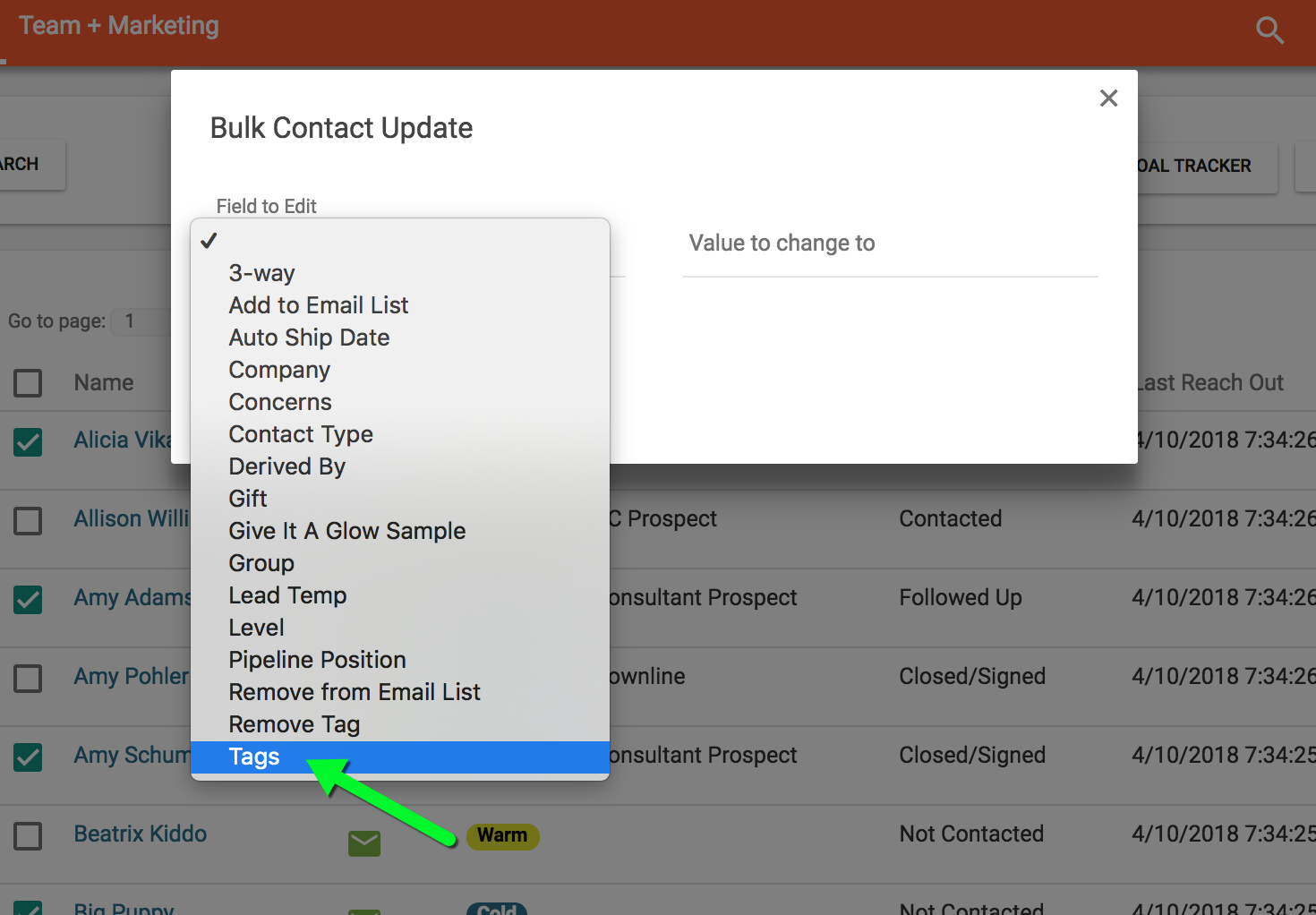Select Pipeline Position in the dropdown

pyautogui.click(x=317, y=659)
